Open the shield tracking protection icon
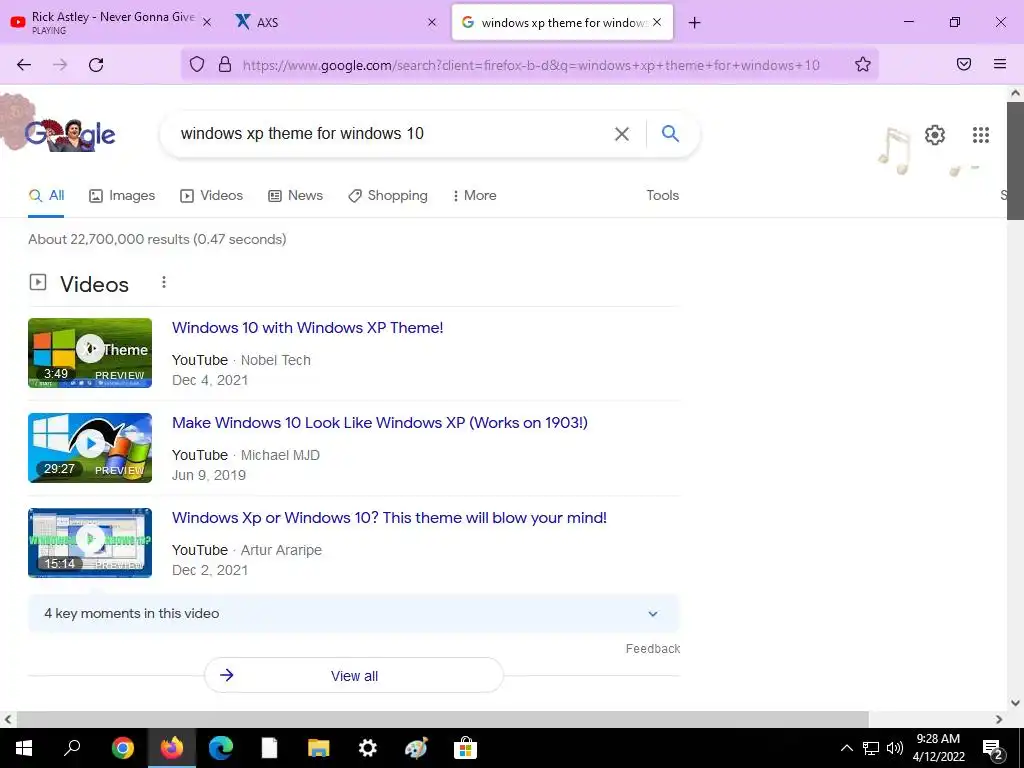The image size is (1024, 768). [x=197, y=64]
